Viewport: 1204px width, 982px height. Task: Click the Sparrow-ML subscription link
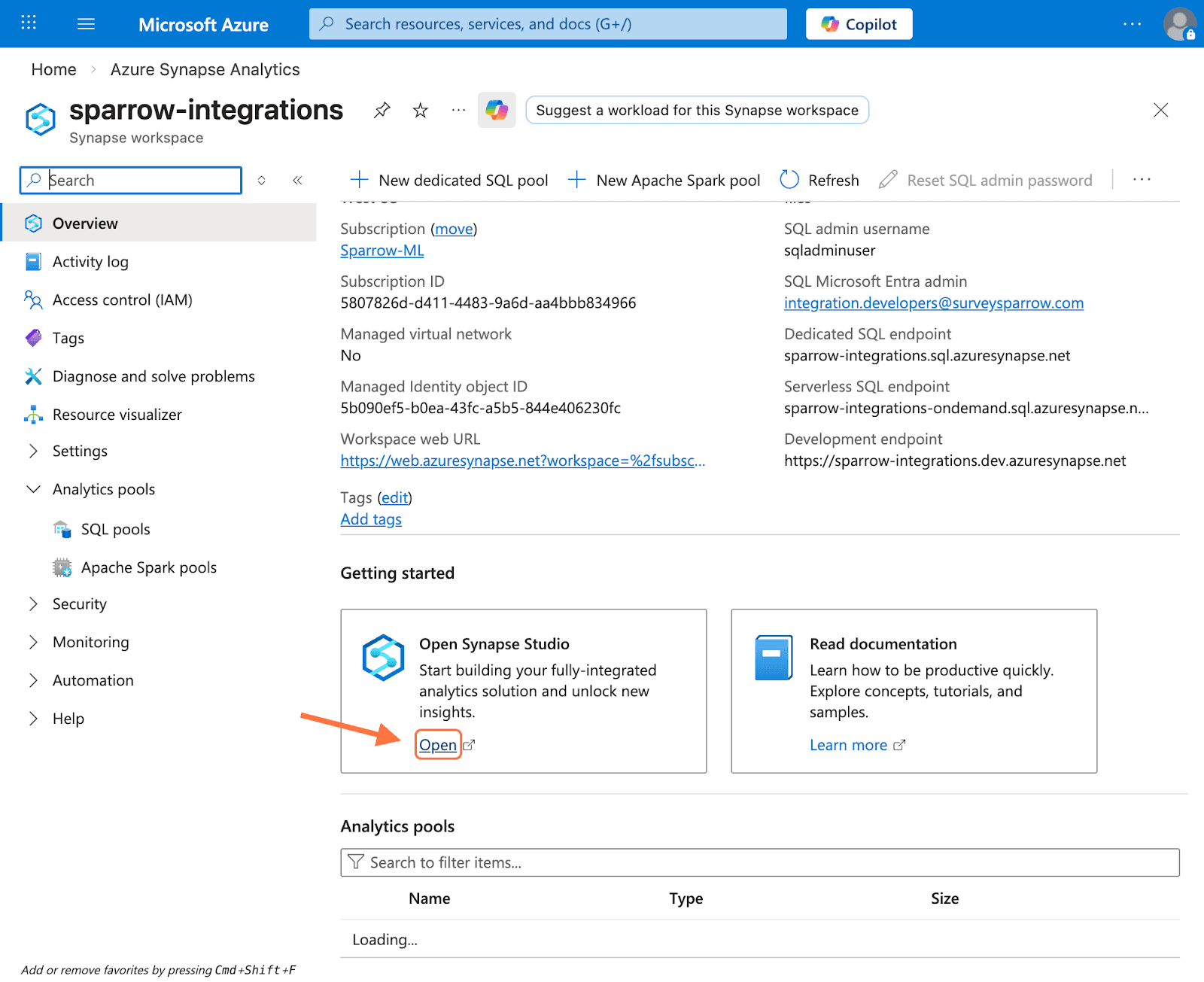(x=382, y=251)
